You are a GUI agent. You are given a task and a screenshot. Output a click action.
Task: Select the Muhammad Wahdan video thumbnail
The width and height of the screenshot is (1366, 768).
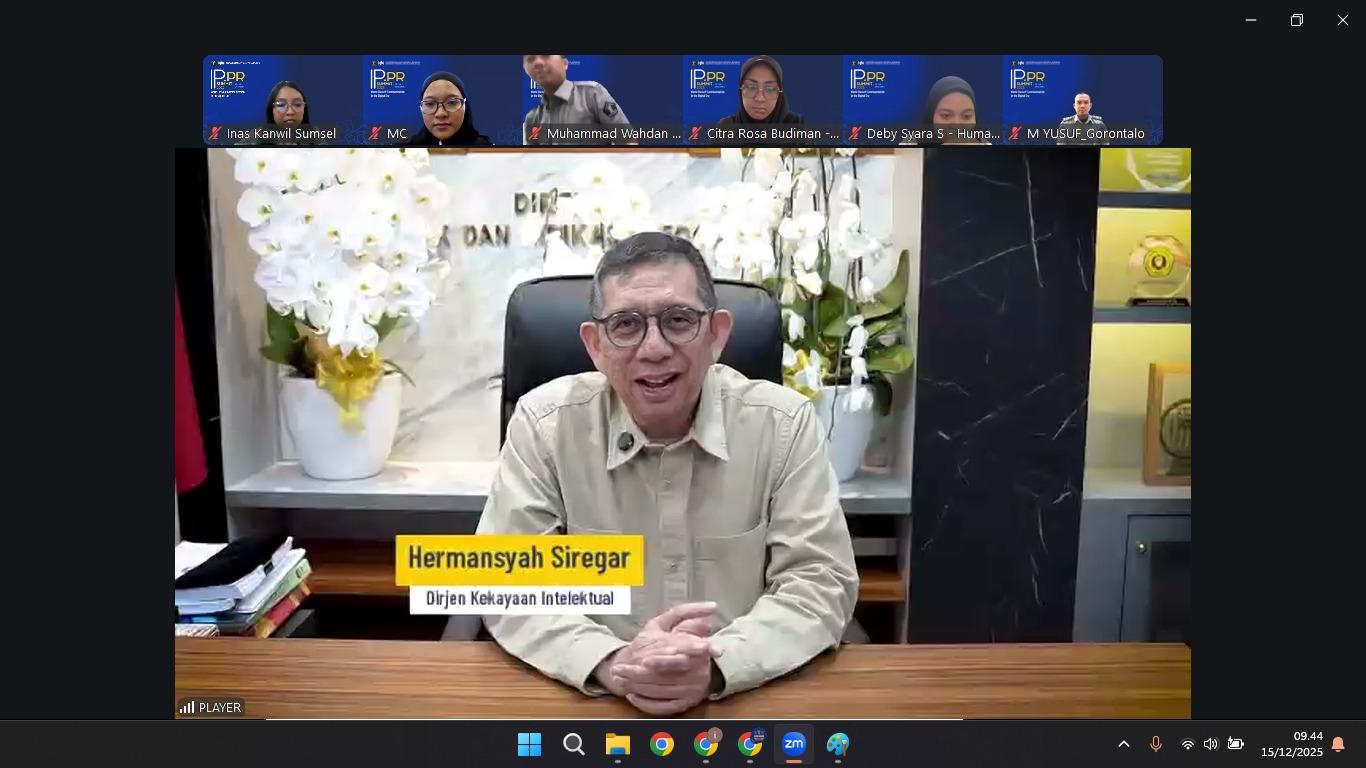[x=603, y=100]
